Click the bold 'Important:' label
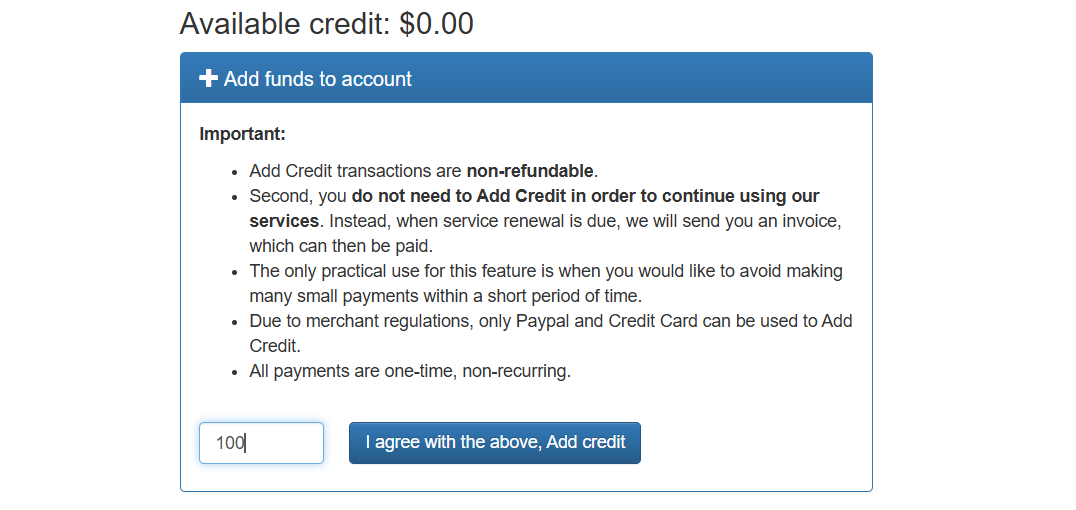Screen dimensions: 1076x510 click(x=242, y=134)
